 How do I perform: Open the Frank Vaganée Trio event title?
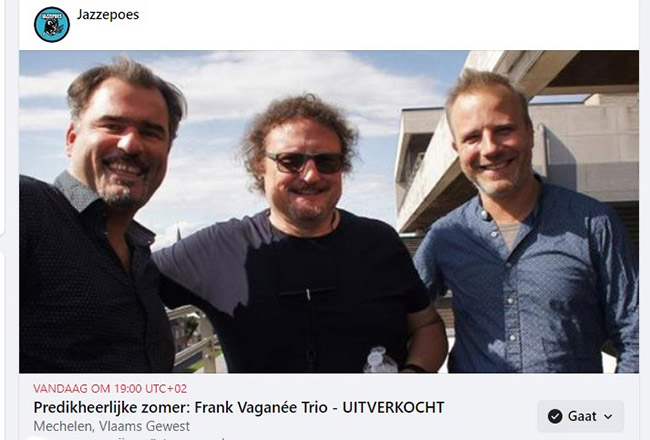pyautogui.click(x=239, y=407)
